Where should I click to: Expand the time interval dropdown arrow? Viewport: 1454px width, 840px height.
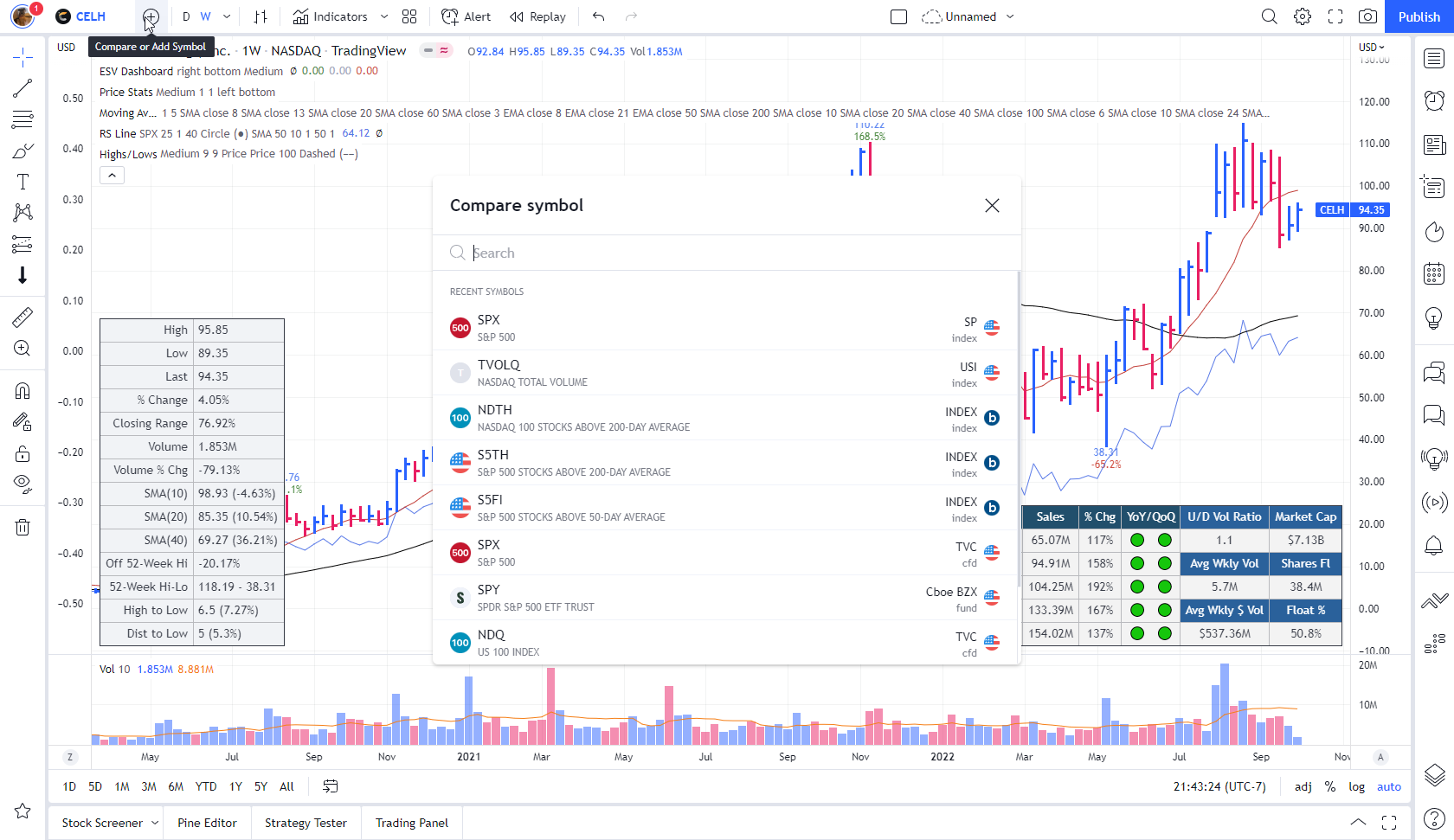(227, 16)
